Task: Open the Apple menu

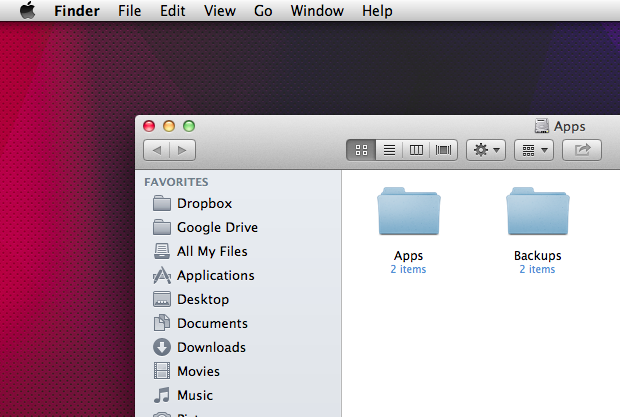Action: point(28,10)
